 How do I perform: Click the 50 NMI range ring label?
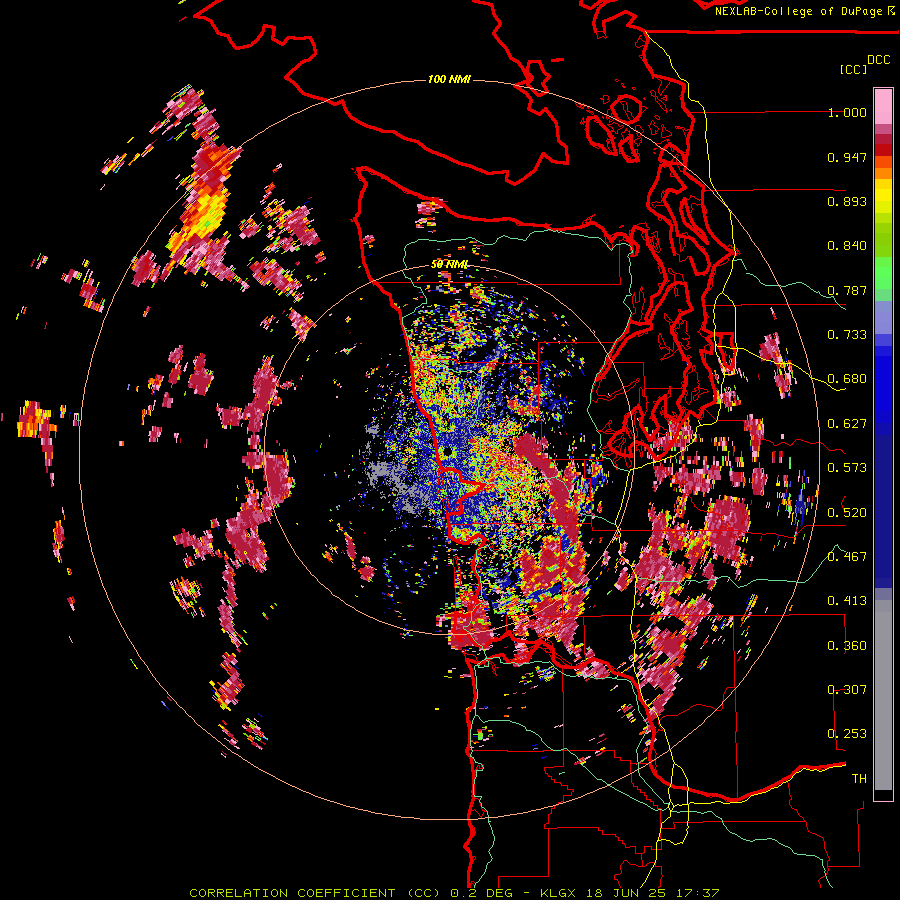(x=449, y=265)
